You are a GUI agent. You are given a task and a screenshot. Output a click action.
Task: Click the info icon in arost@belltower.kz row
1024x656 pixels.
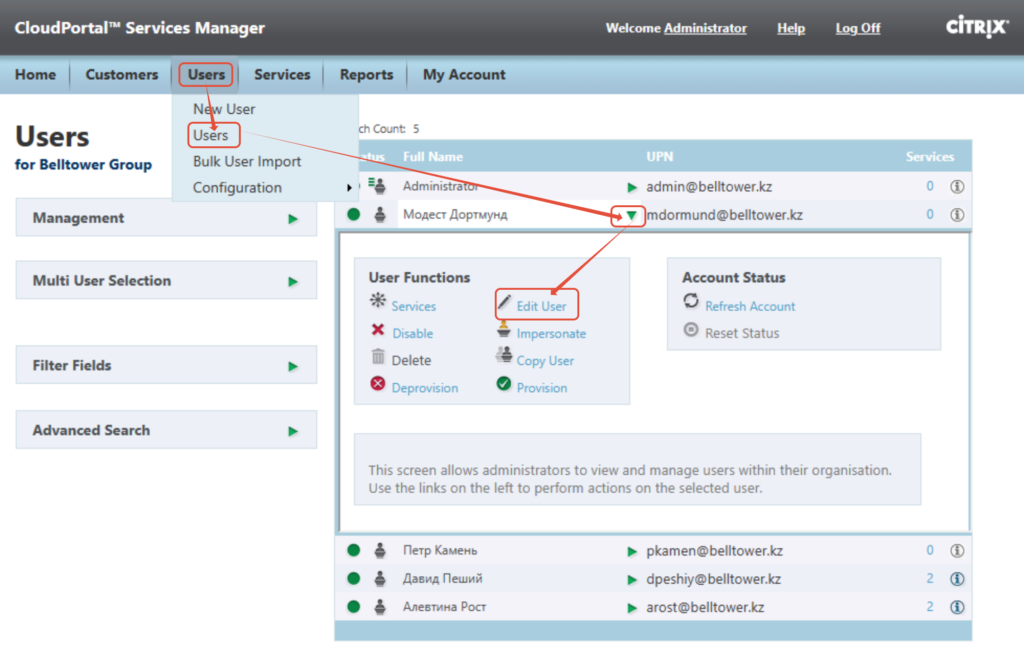pos(957,607)
